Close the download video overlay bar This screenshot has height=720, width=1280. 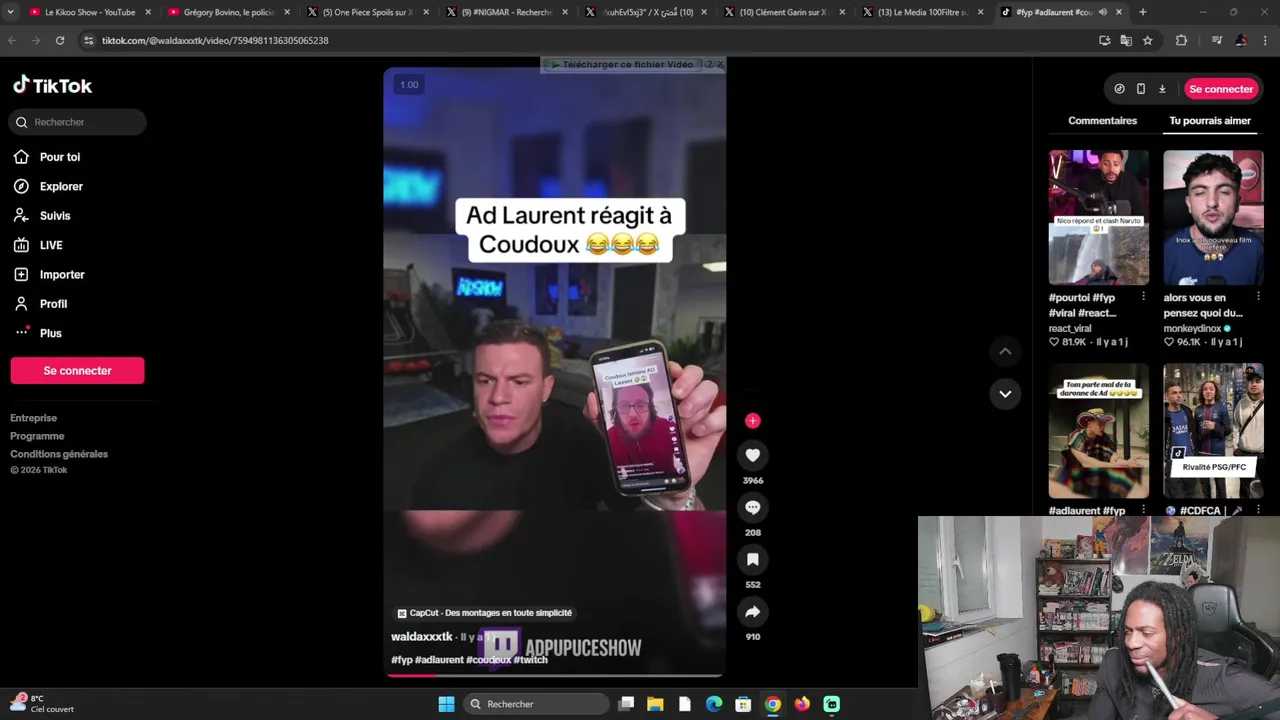click(x=720, y=64)
